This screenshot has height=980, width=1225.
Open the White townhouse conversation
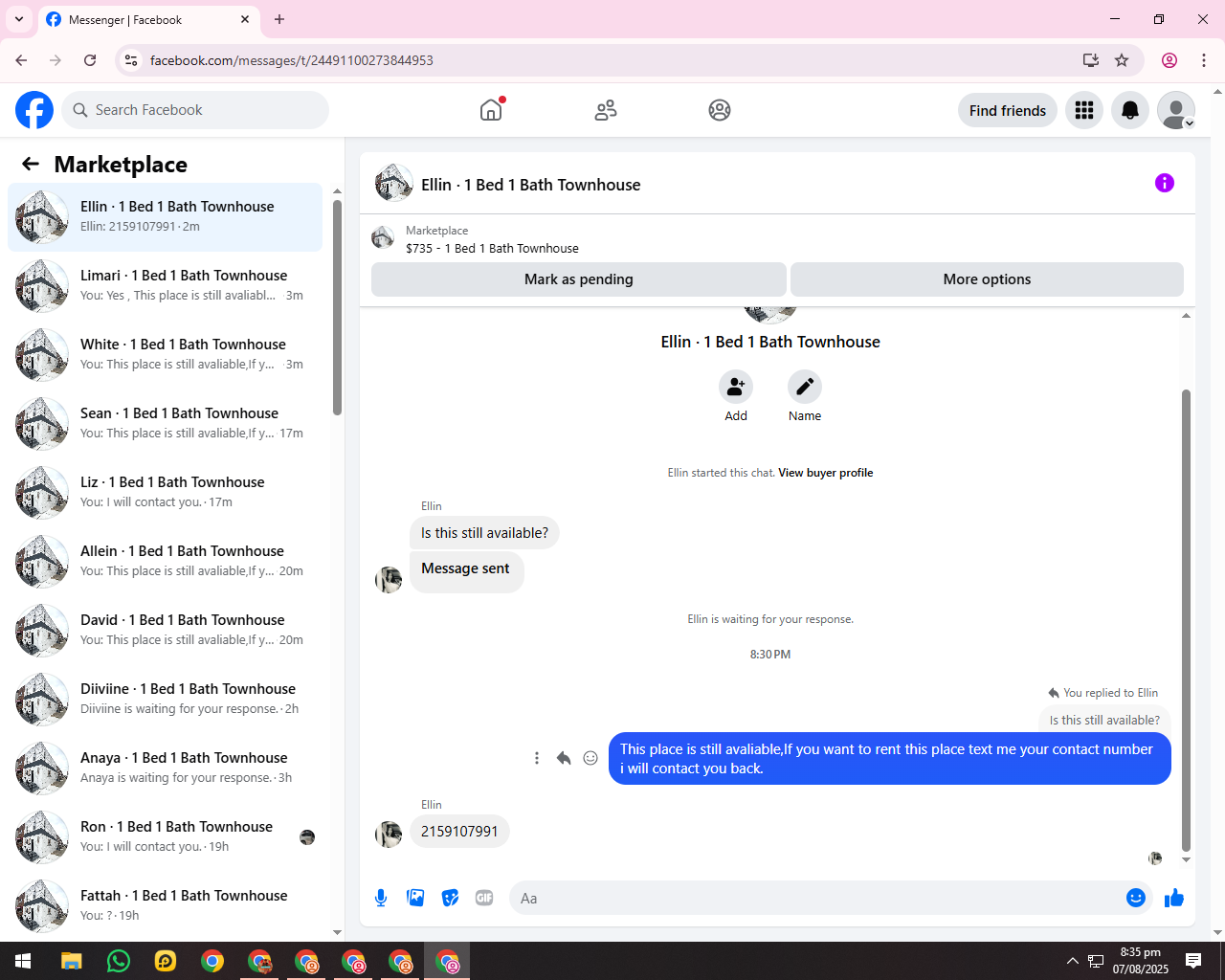coord(166,354)
